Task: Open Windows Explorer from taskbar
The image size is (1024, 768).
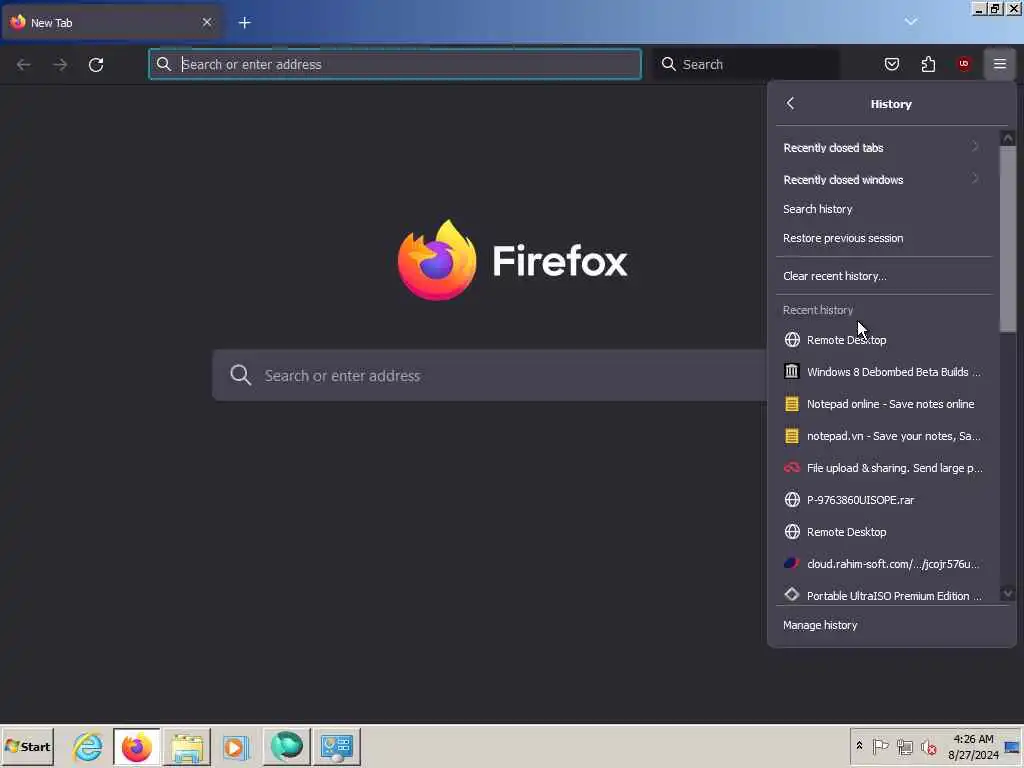Action: pyautogui.click(x=187, y=746)
